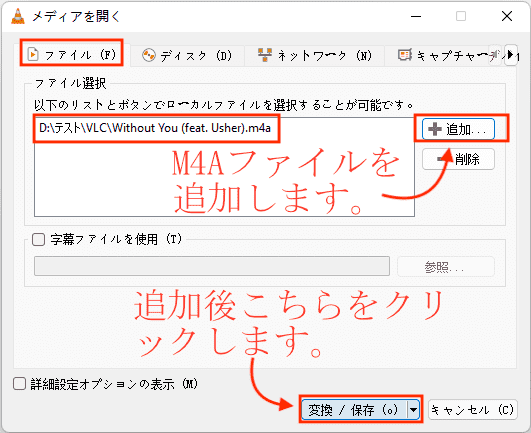
Task: Click the network icon on ネットワーク tab
Action: (265, 55)
